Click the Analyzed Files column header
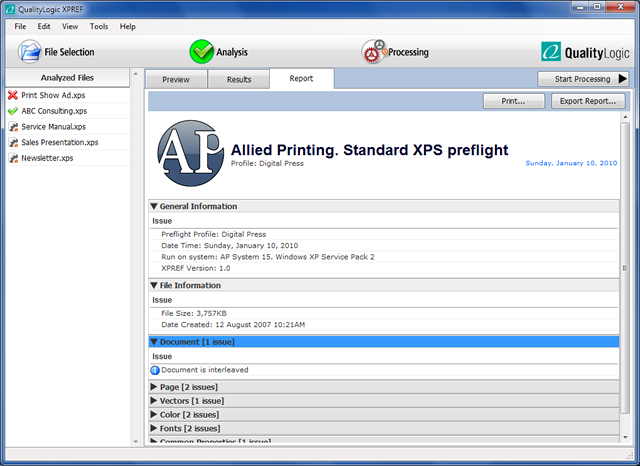The height and width of the screenshot is (466, 640). (67, 78)
